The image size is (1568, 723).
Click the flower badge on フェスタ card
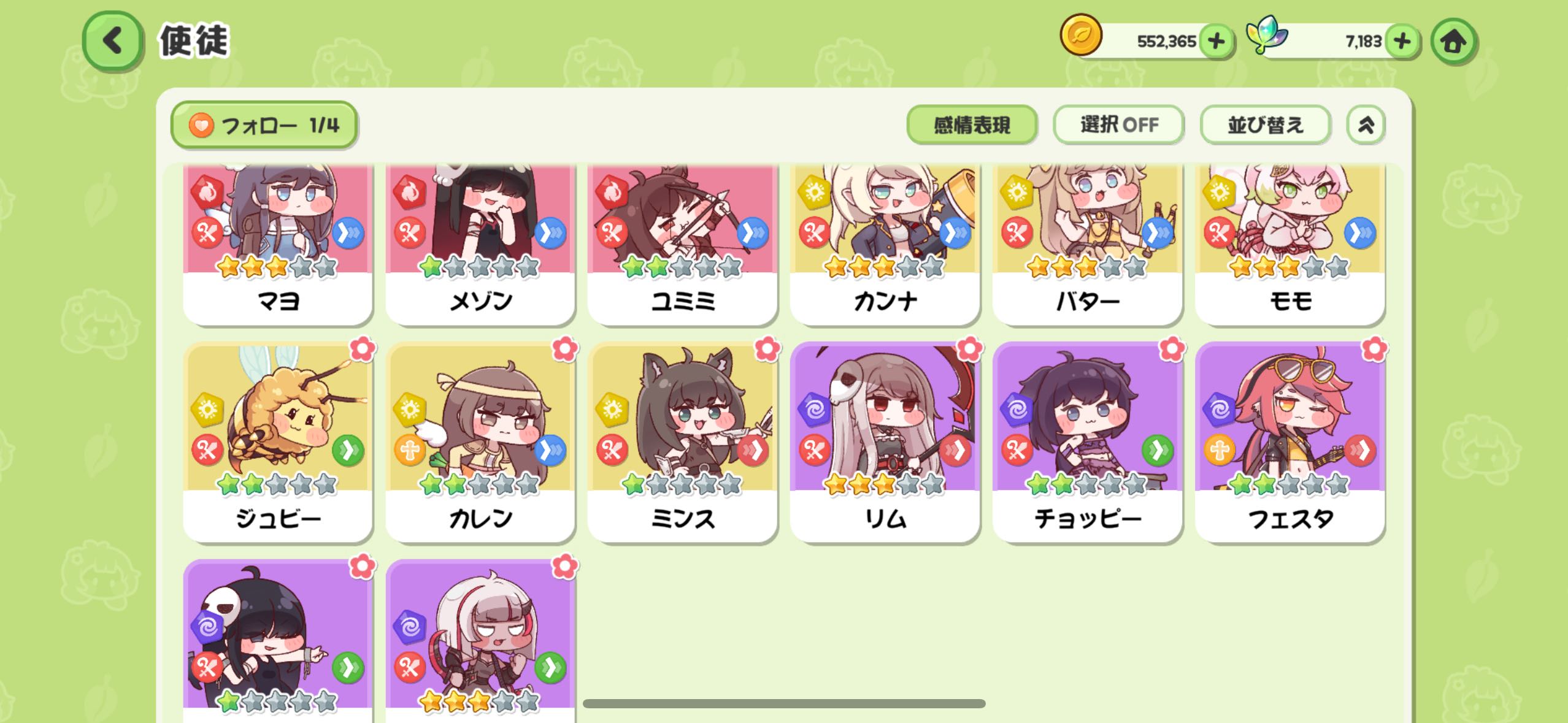(x=1374, y=349)
